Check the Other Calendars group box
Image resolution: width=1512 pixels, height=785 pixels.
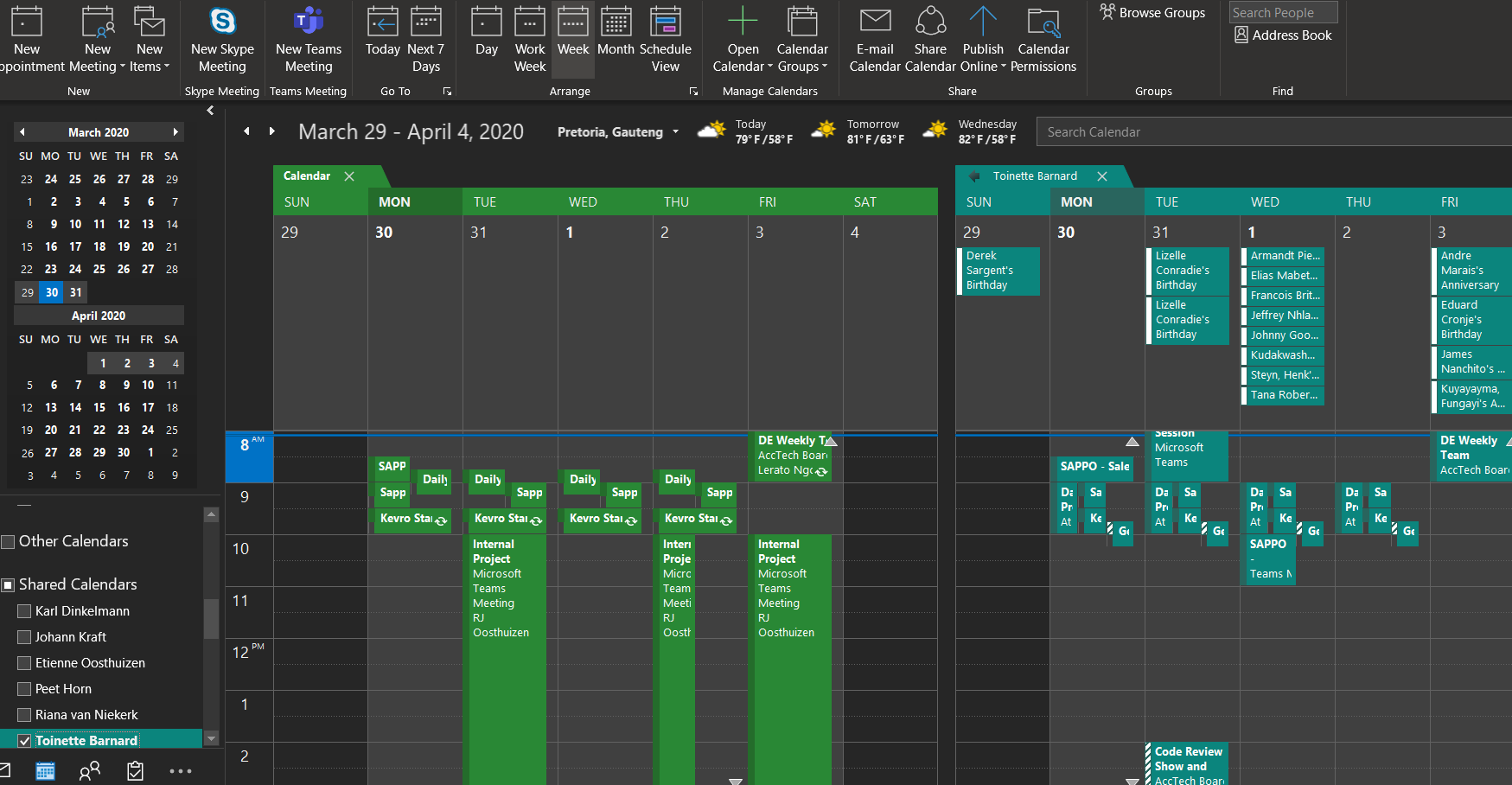[x=8, y=542]
